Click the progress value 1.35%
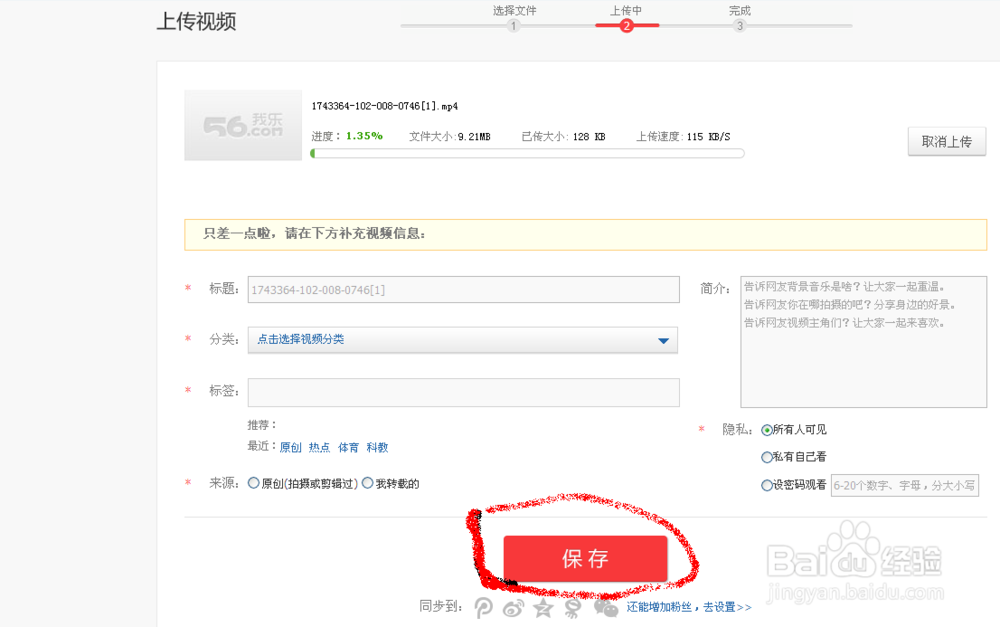Screen dimensions: 1000x627 (364, 136)
